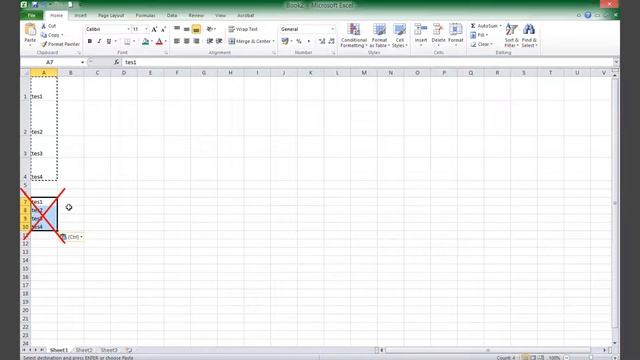Viewport: 640px width, 360px height.
Task: Apply the red Font Color
Action: pos(159,42)
